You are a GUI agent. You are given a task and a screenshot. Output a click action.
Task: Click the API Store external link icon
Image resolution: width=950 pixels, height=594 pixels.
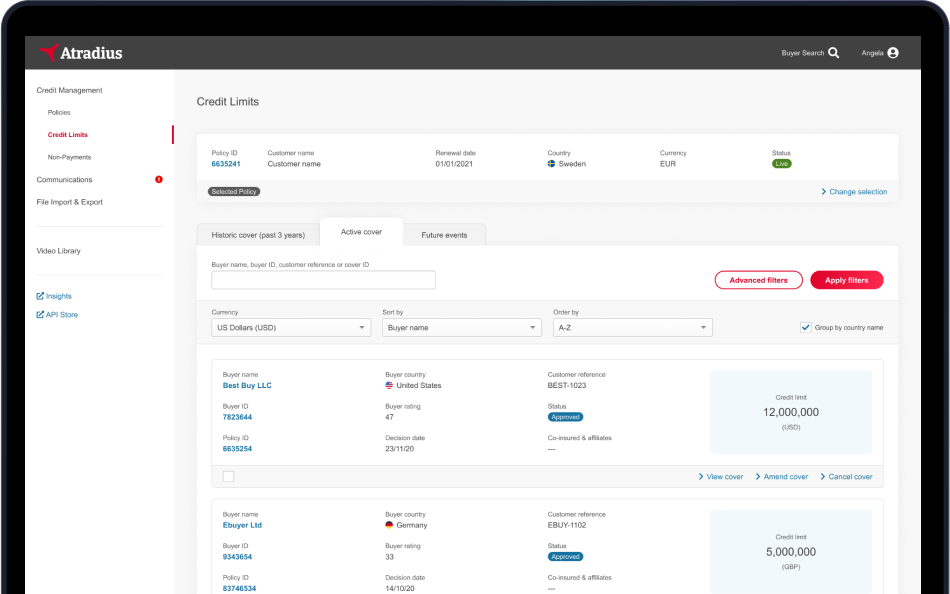point(40,315)
